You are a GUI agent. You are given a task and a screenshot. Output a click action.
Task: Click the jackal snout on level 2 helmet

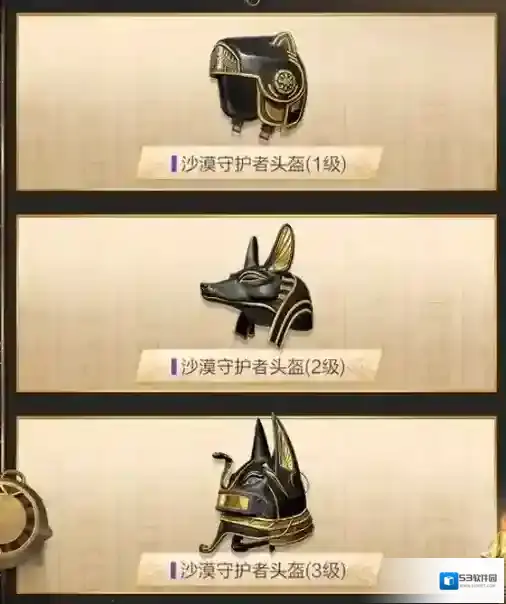(213, 287)
